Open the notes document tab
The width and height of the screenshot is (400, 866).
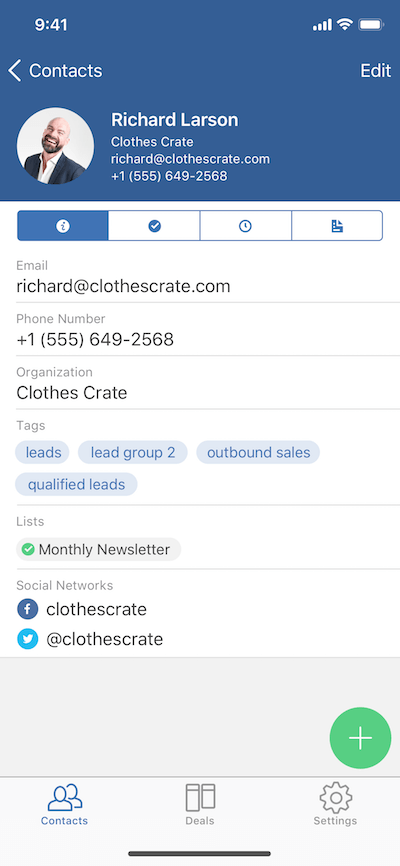tap(337, 226)
